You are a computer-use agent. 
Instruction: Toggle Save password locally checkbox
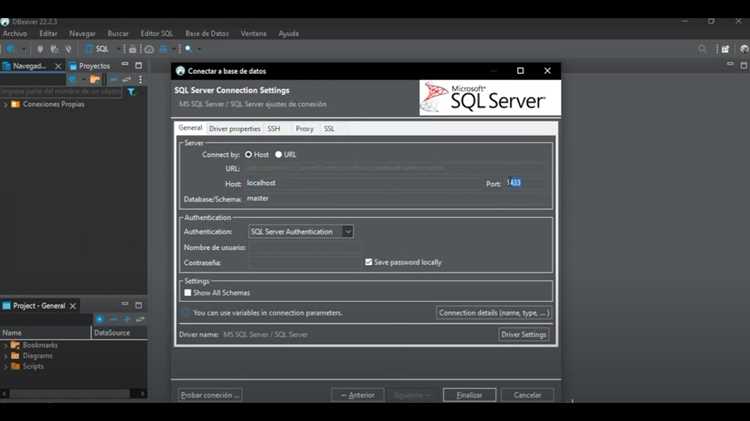point(368,262)
